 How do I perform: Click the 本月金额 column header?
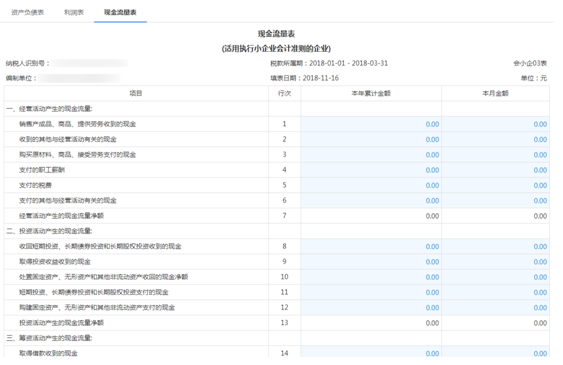click(495, 93)
